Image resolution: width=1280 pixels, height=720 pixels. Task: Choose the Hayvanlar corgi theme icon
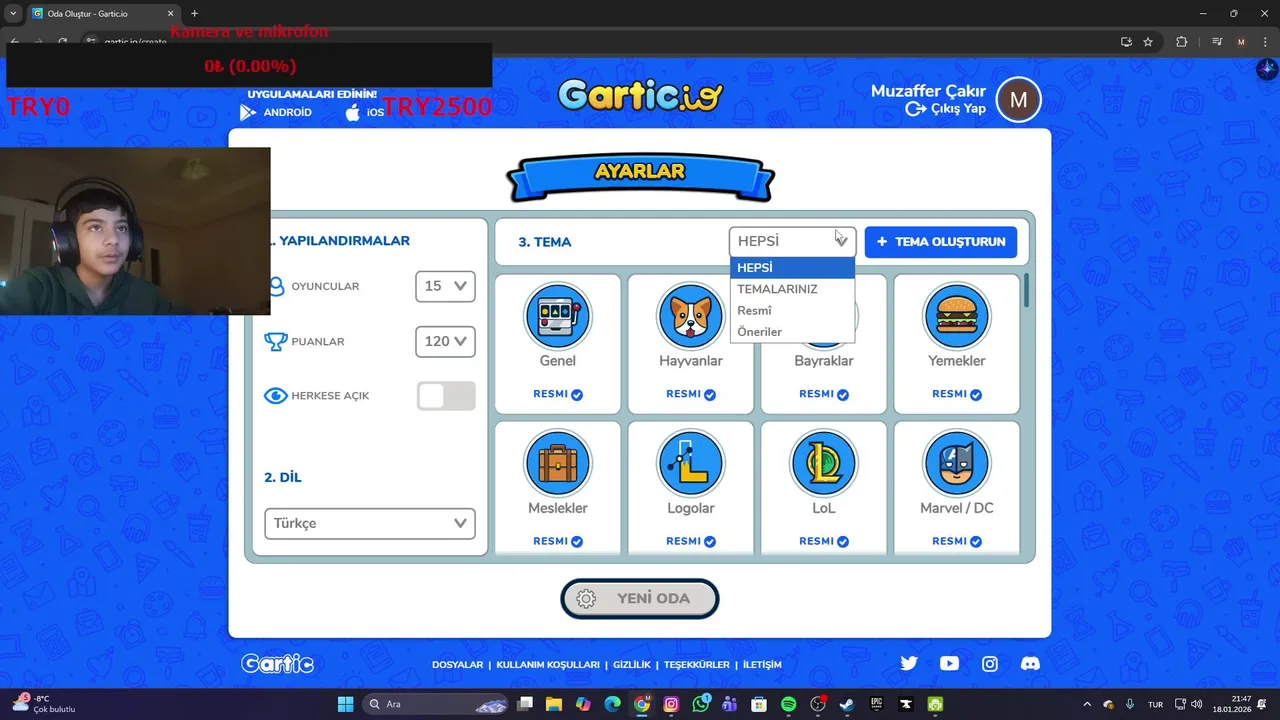click(691, 316)
